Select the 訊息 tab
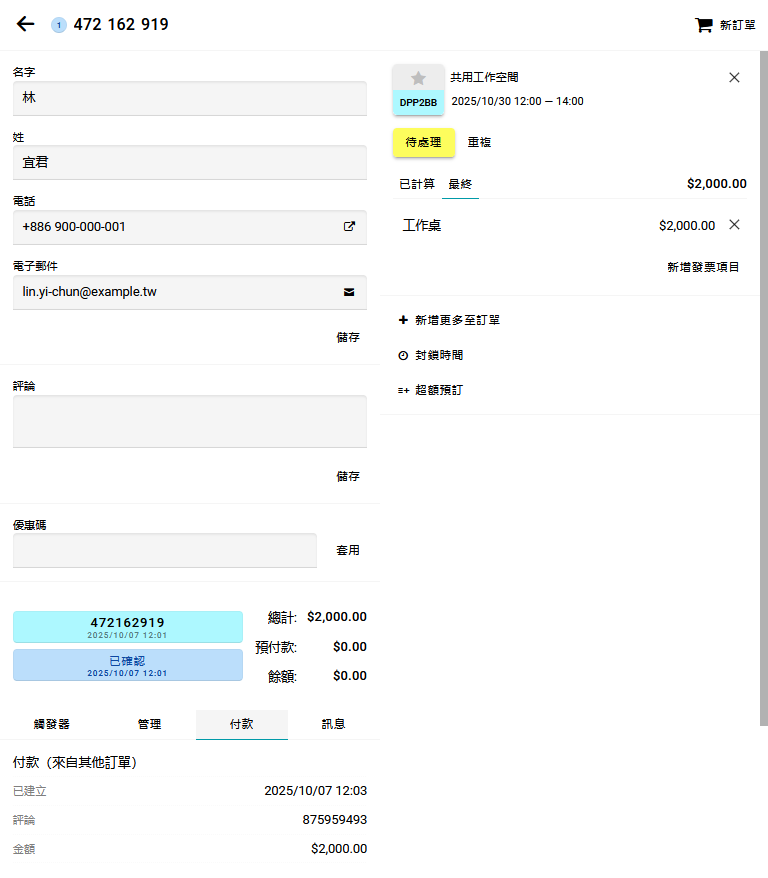The height and width of the screenshot is (878, 768). tap(333, 724)
